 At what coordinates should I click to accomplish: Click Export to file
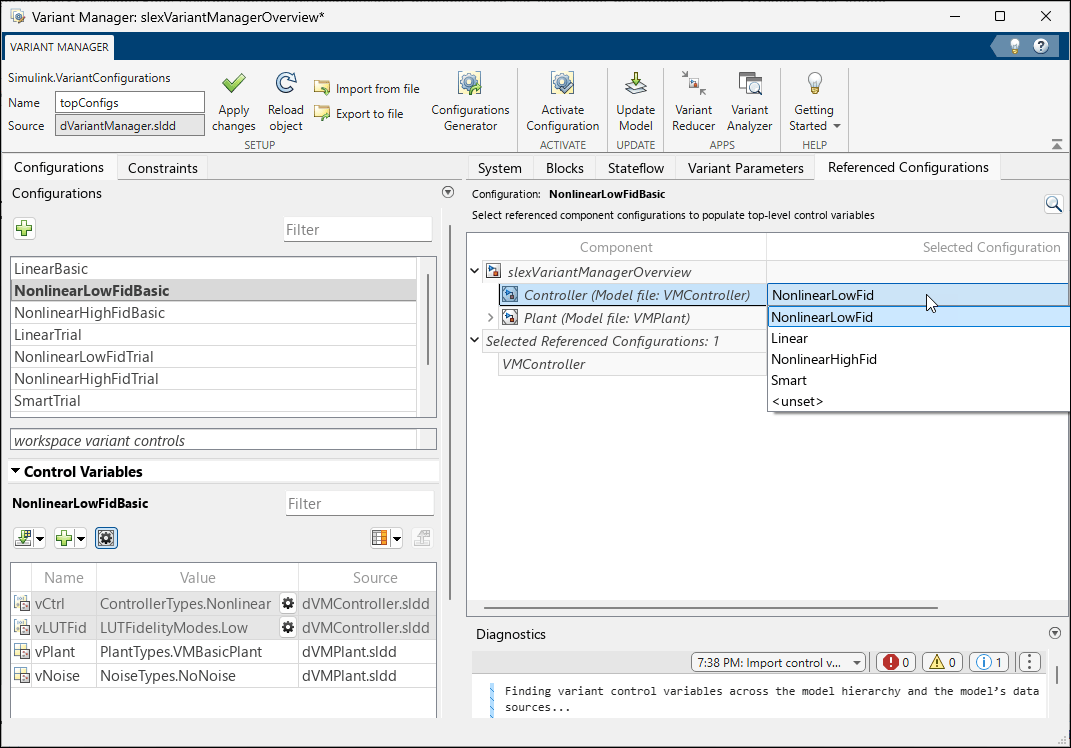[x=359, y=113]
